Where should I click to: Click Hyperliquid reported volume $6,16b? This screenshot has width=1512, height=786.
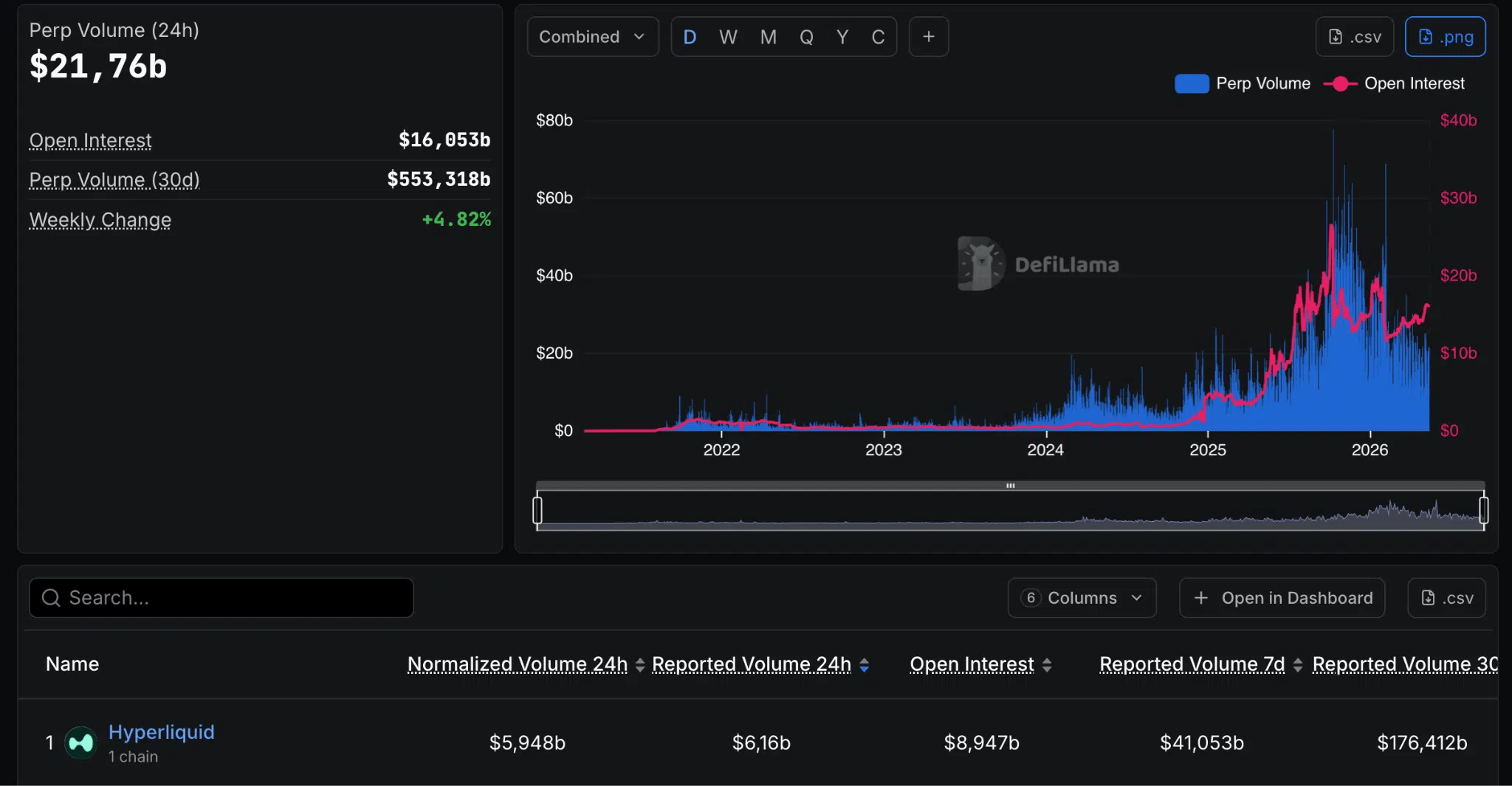coord(761,742)
